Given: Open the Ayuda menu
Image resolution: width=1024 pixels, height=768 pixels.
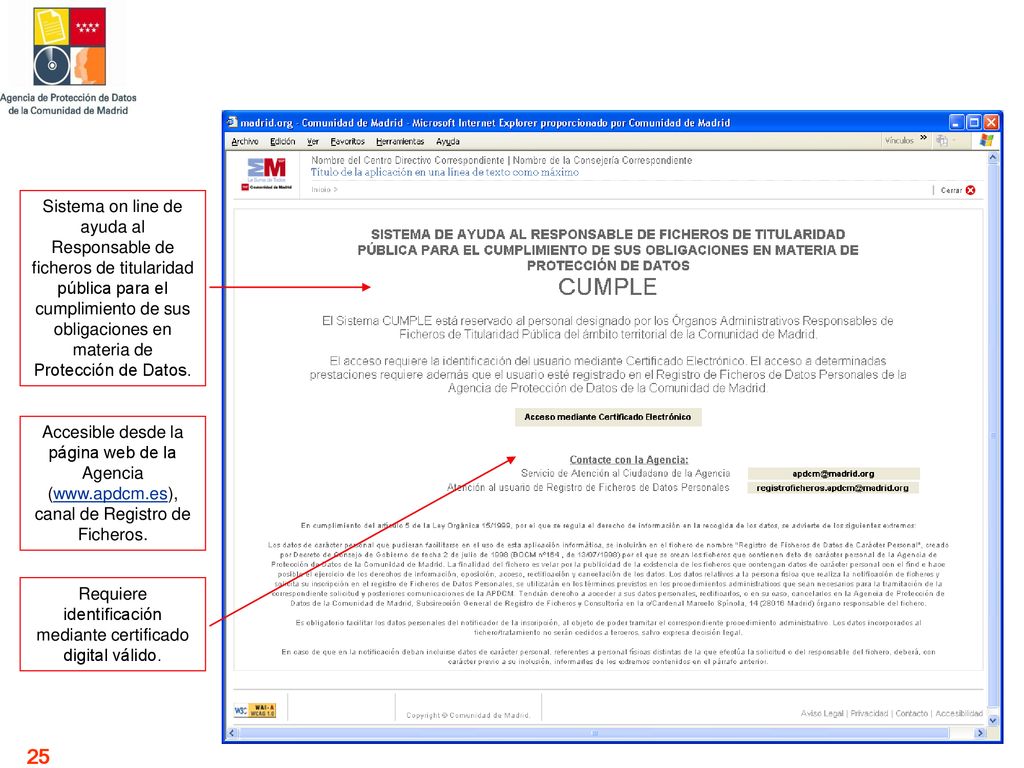Looking at the screenshot, I should [x=448, y=142].
